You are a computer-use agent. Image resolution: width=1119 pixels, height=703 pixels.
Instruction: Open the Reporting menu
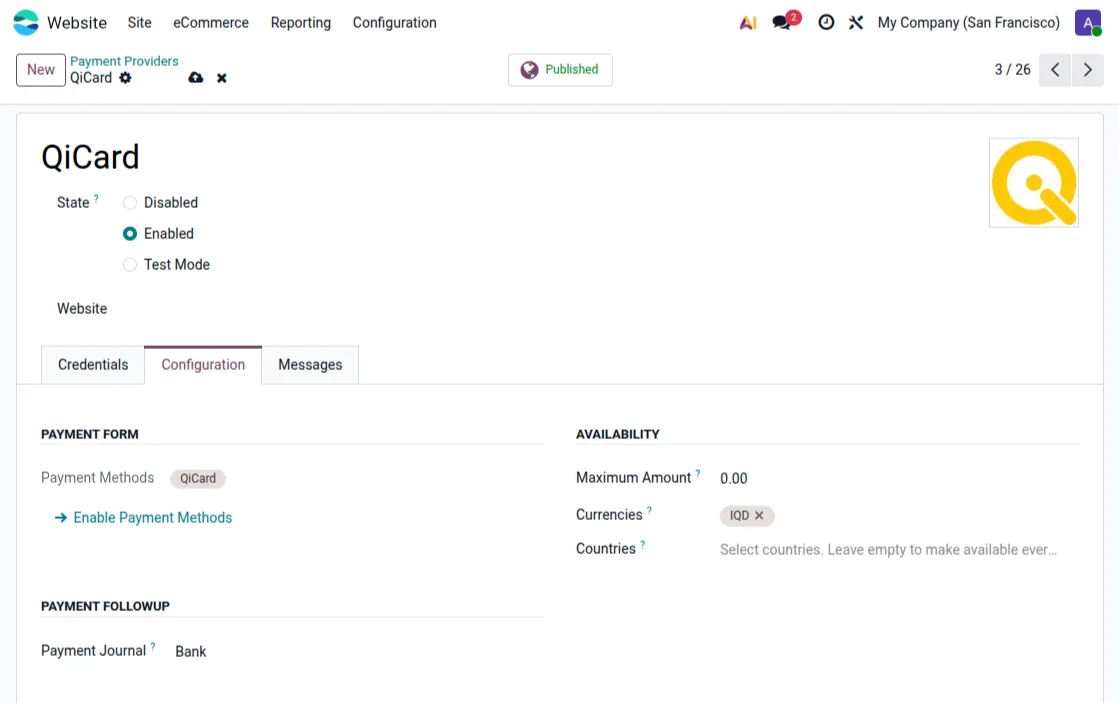pyautogui.click(x=300, y=23)
